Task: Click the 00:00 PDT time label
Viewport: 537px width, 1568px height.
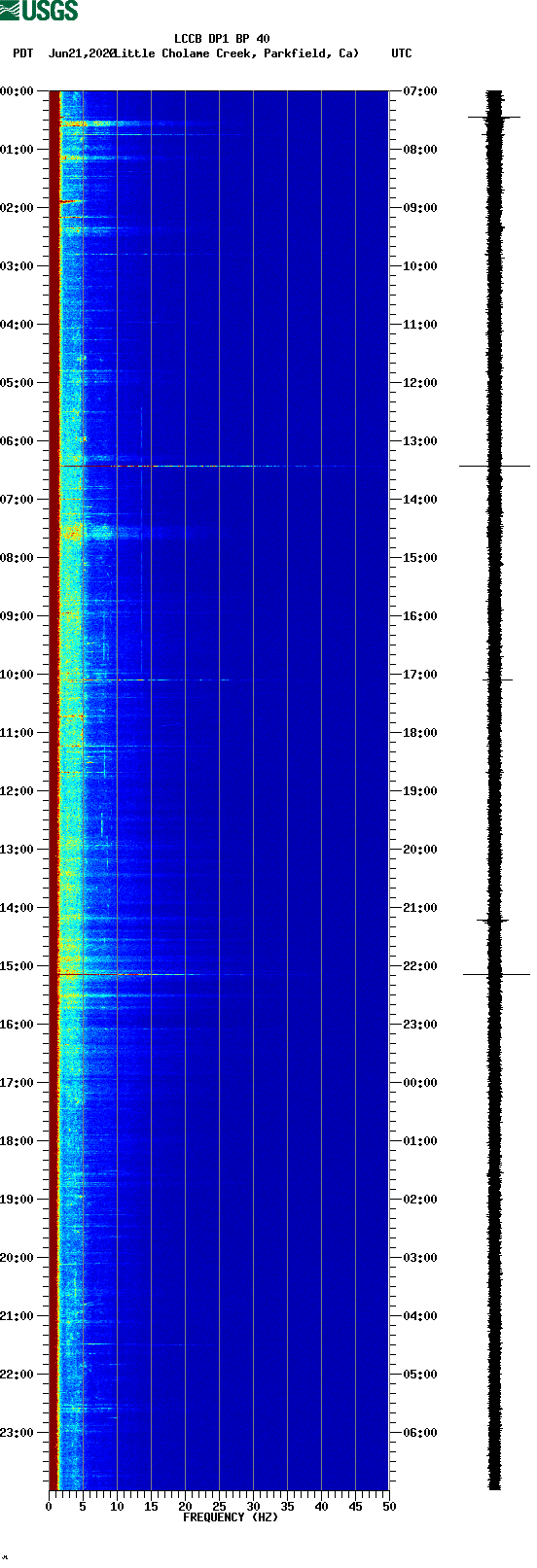Action: coord(18,91)
